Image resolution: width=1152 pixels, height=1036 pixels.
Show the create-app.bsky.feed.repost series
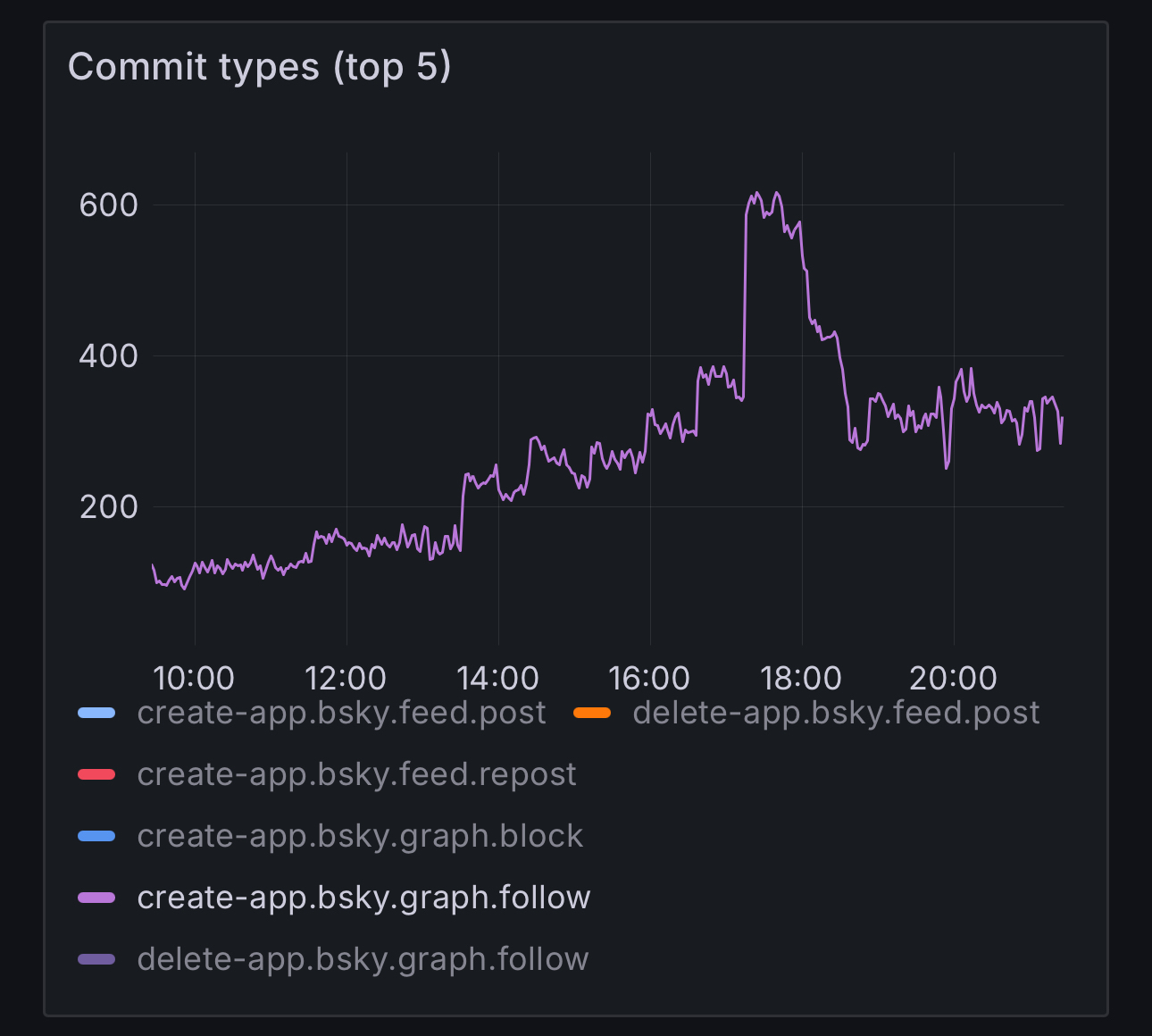click(356, 774)
